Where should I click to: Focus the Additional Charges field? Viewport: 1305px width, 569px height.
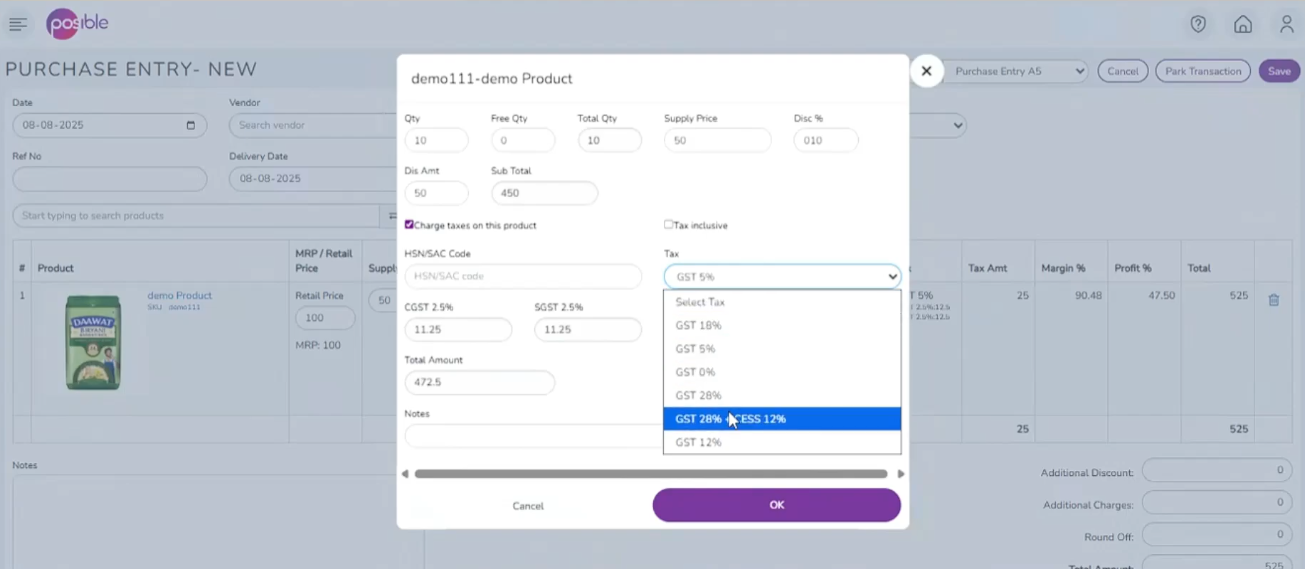[1217, 503]
